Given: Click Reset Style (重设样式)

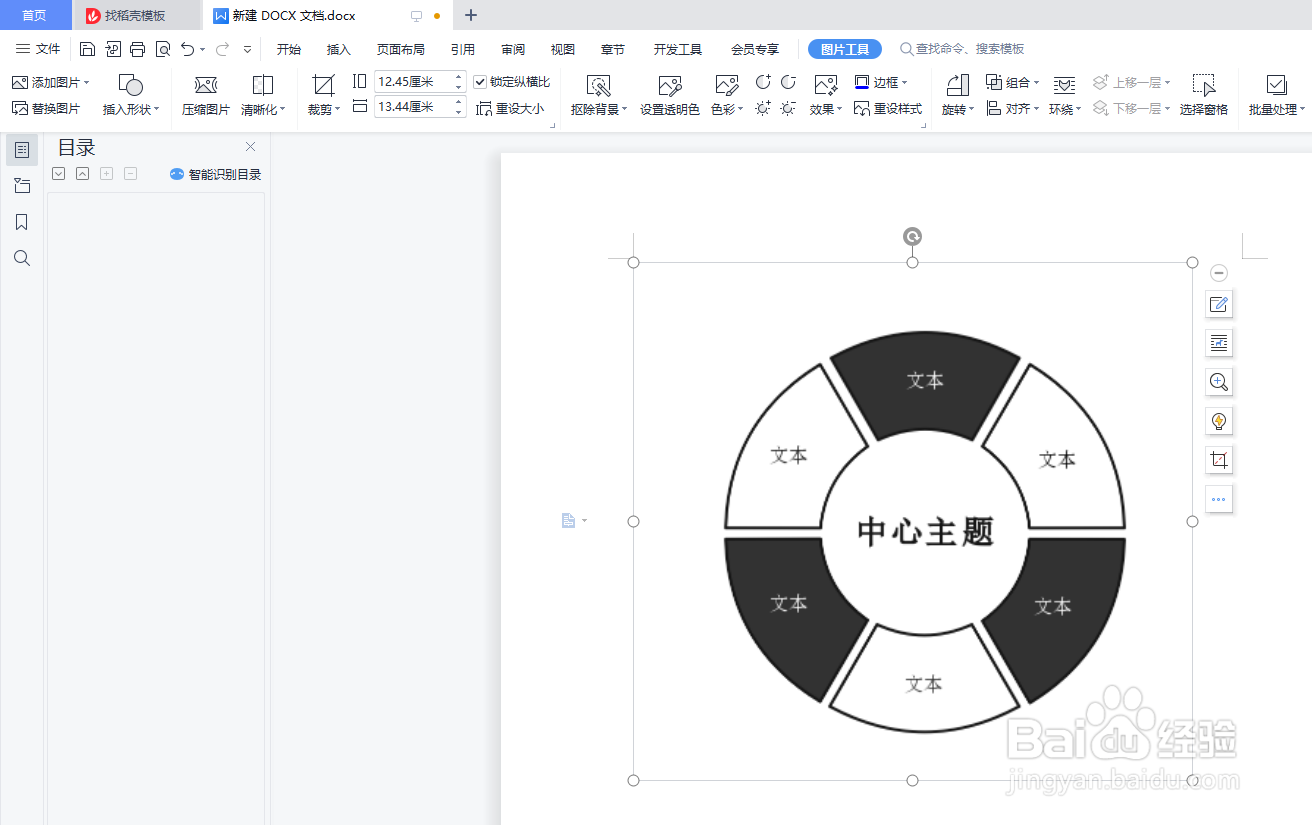Looking at the screenshot, I should [888, 108].
